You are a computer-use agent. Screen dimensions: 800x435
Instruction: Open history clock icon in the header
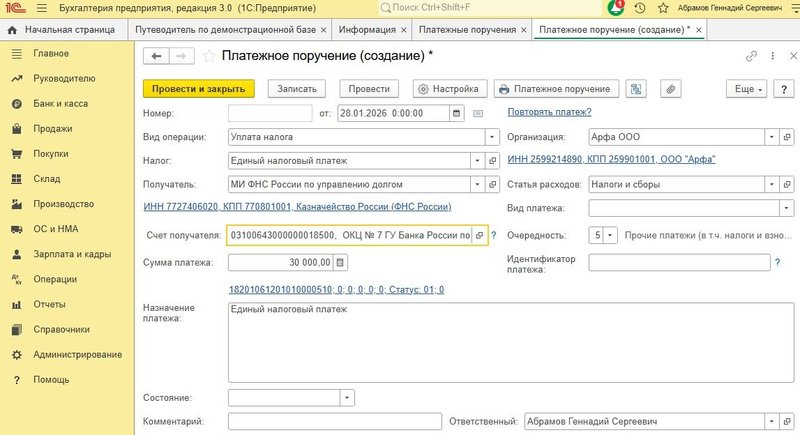[640, 8]
